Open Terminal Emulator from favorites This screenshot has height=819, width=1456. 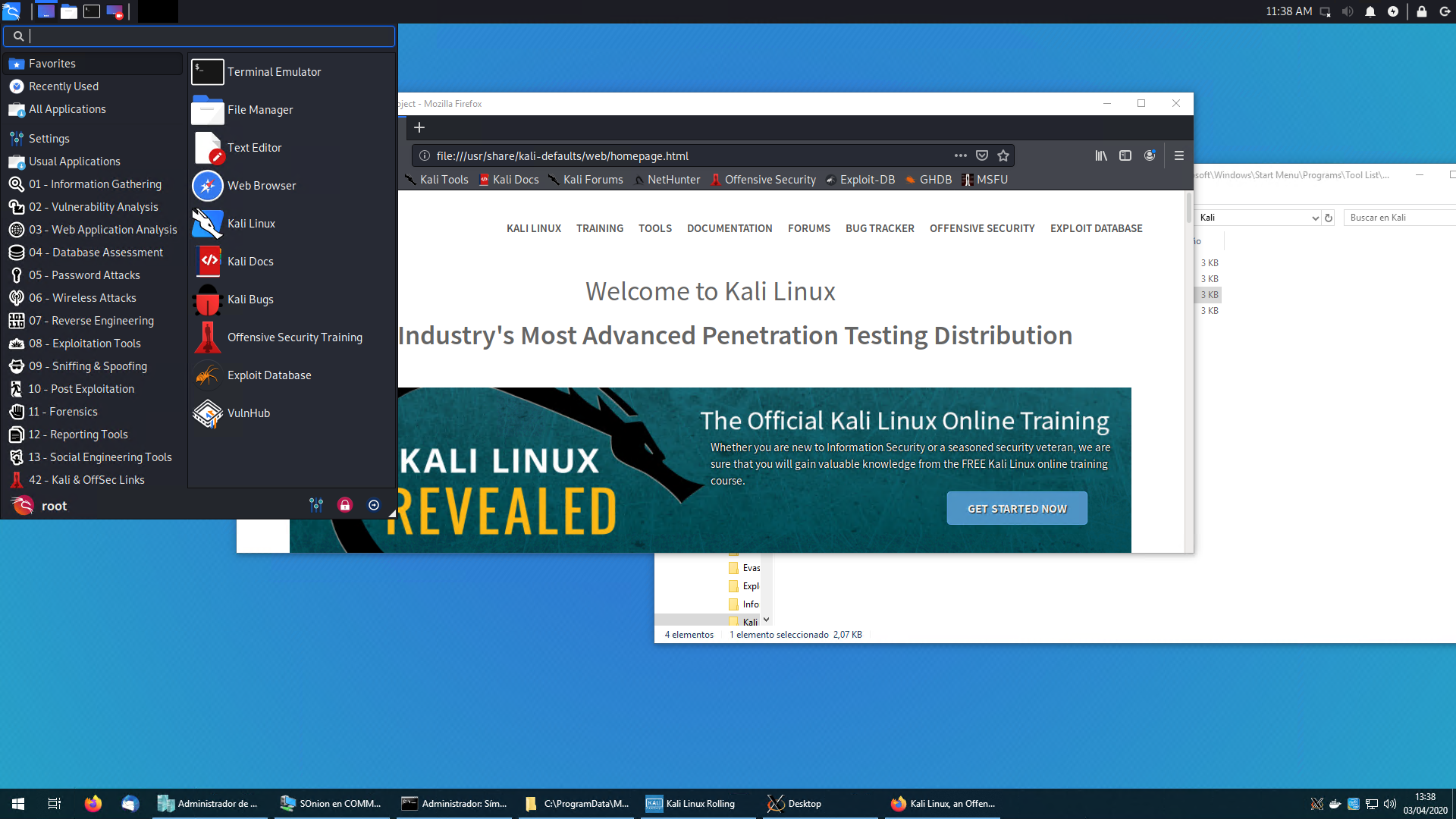click(274, 72)
